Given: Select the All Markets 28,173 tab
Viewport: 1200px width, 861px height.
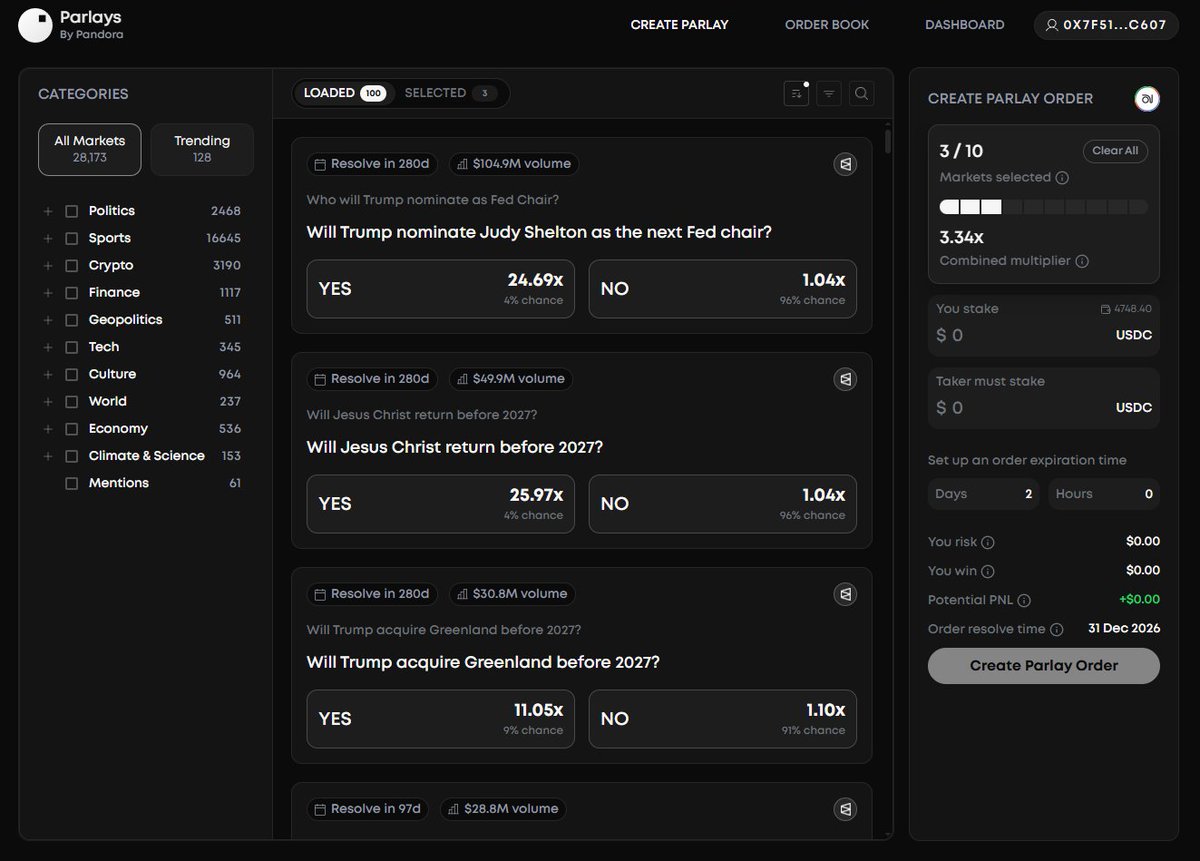Looking at the screenshot, I should [x=90, y=149].
